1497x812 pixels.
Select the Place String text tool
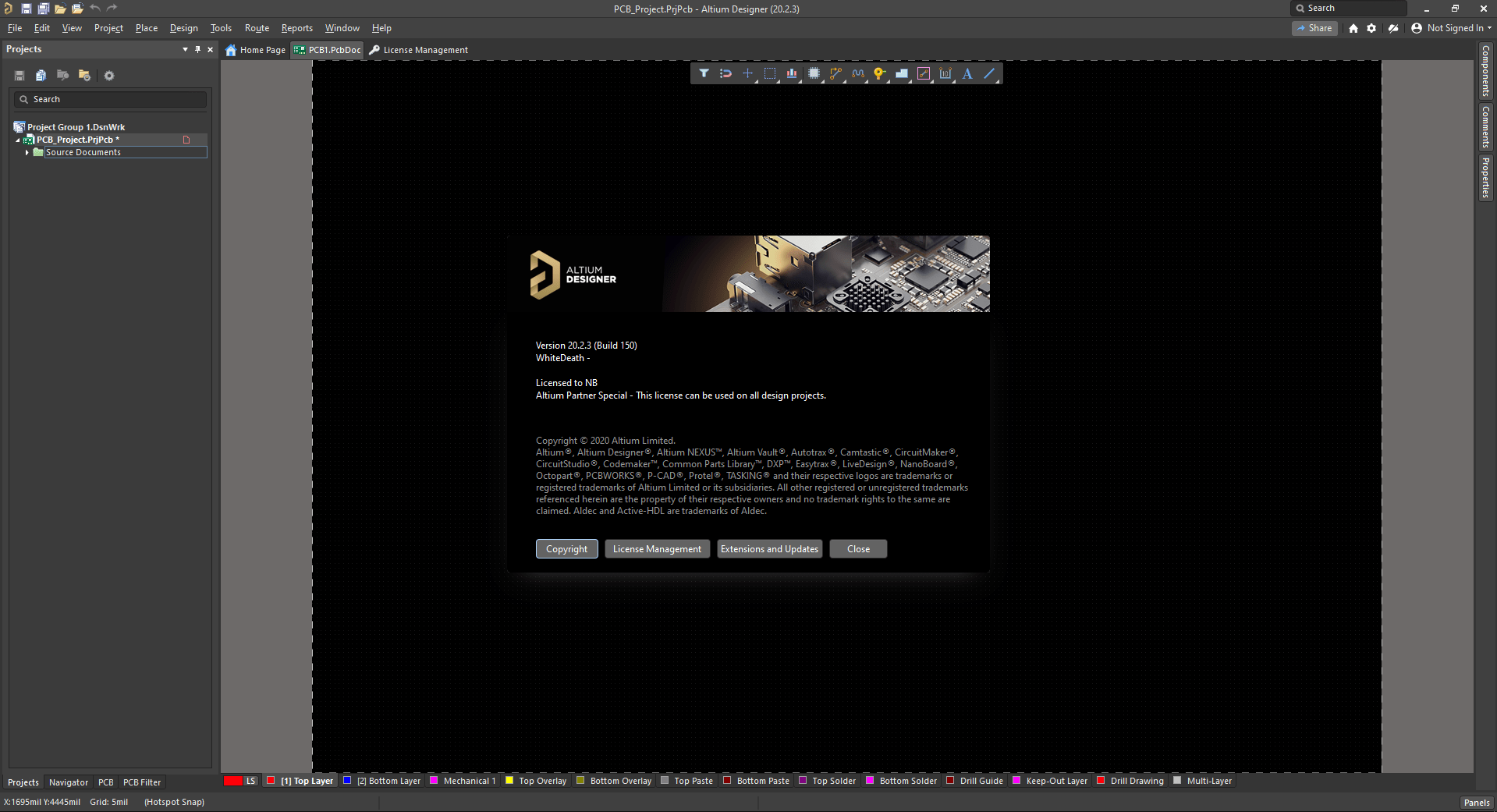[x=967, y=73]
